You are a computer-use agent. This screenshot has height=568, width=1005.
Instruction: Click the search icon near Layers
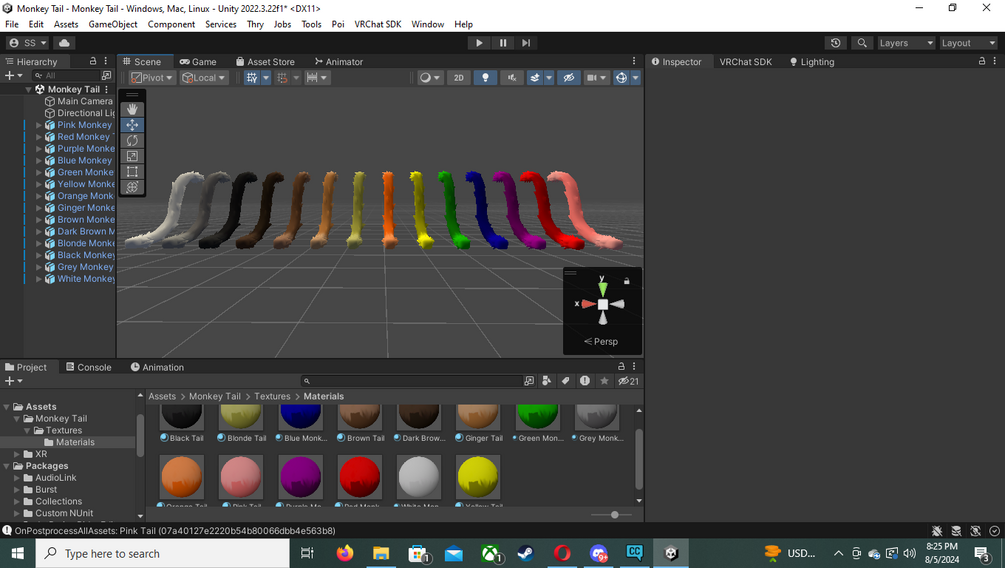pyautogui.click(x=862, y=43)
